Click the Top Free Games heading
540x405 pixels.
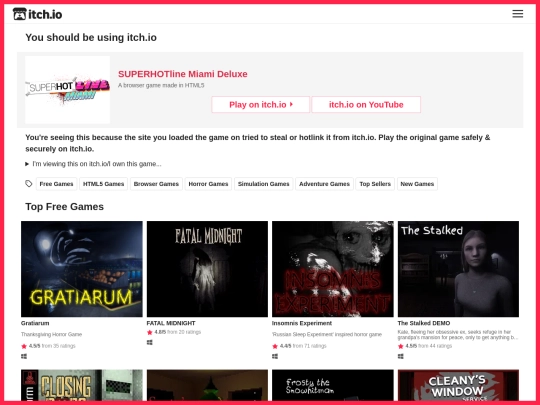tap(64, 207)
